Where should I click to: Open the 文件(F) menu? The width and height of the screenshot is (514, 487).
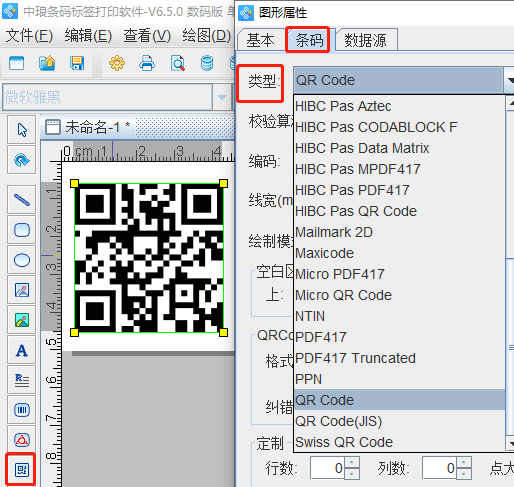tap(29, 35)
